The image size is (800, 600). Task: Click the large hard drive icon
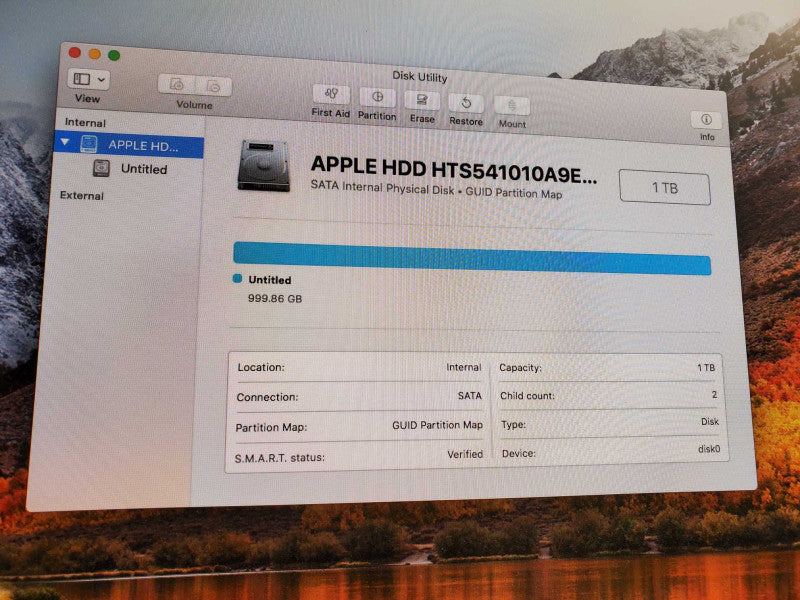pos(264,166)
